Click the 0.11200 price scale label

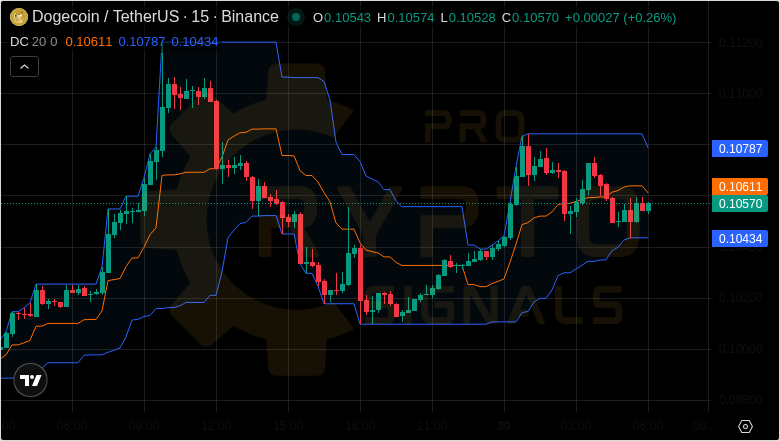740,43
